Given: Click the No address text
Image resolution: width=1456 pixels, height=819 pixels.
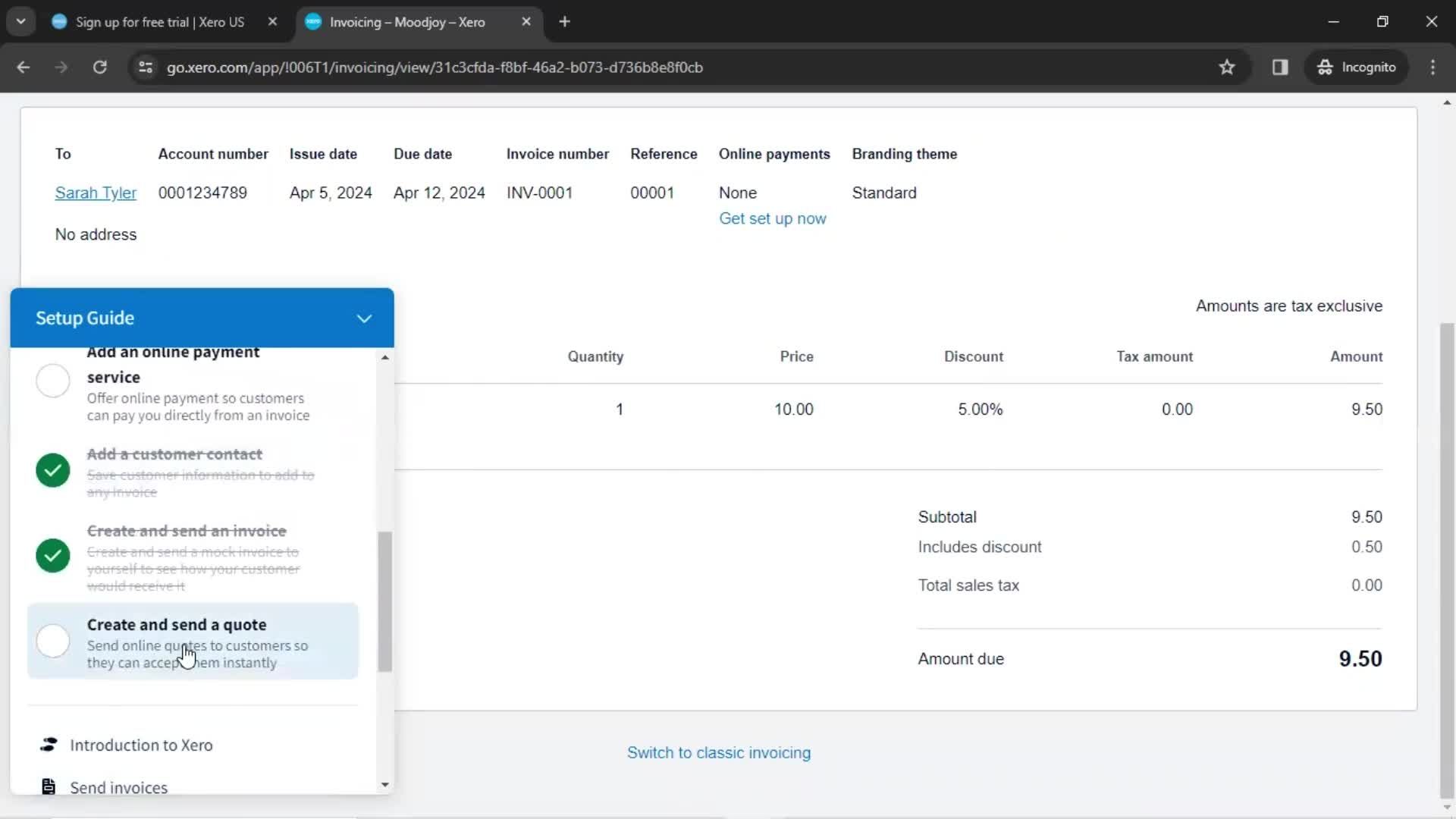Looking at the screenshot, I should (96, 234).
